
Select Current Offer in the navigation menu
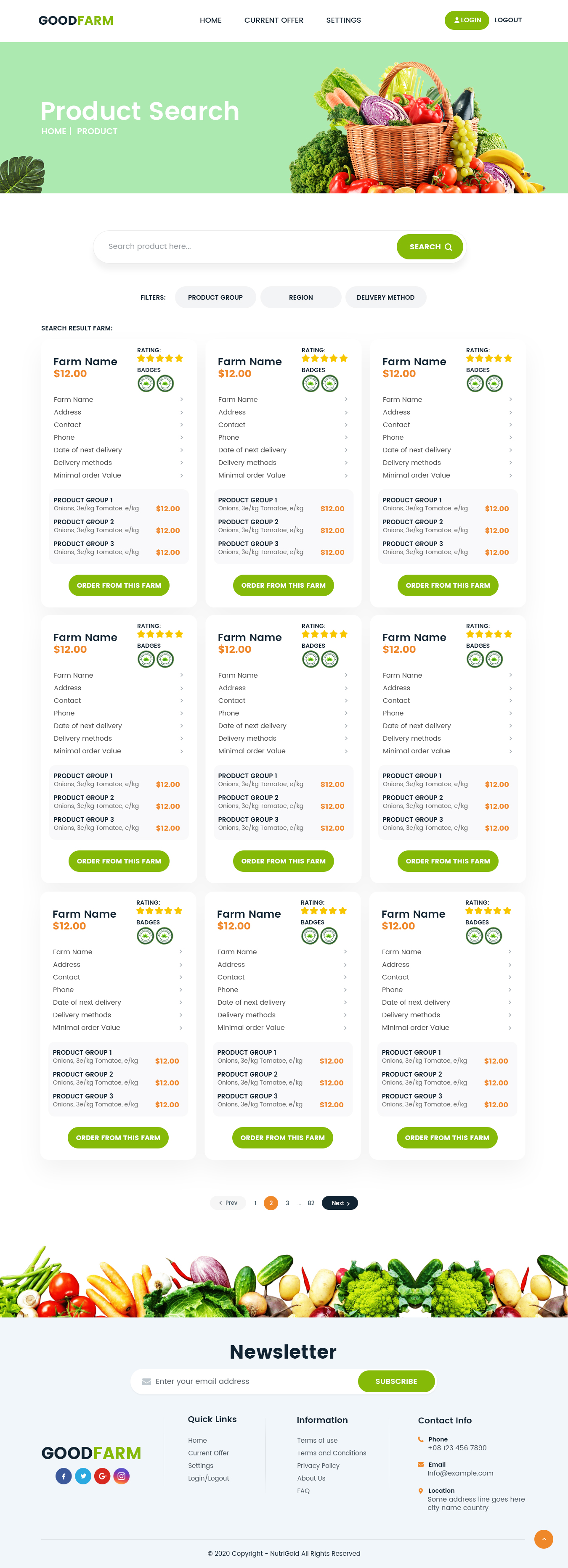273,21
